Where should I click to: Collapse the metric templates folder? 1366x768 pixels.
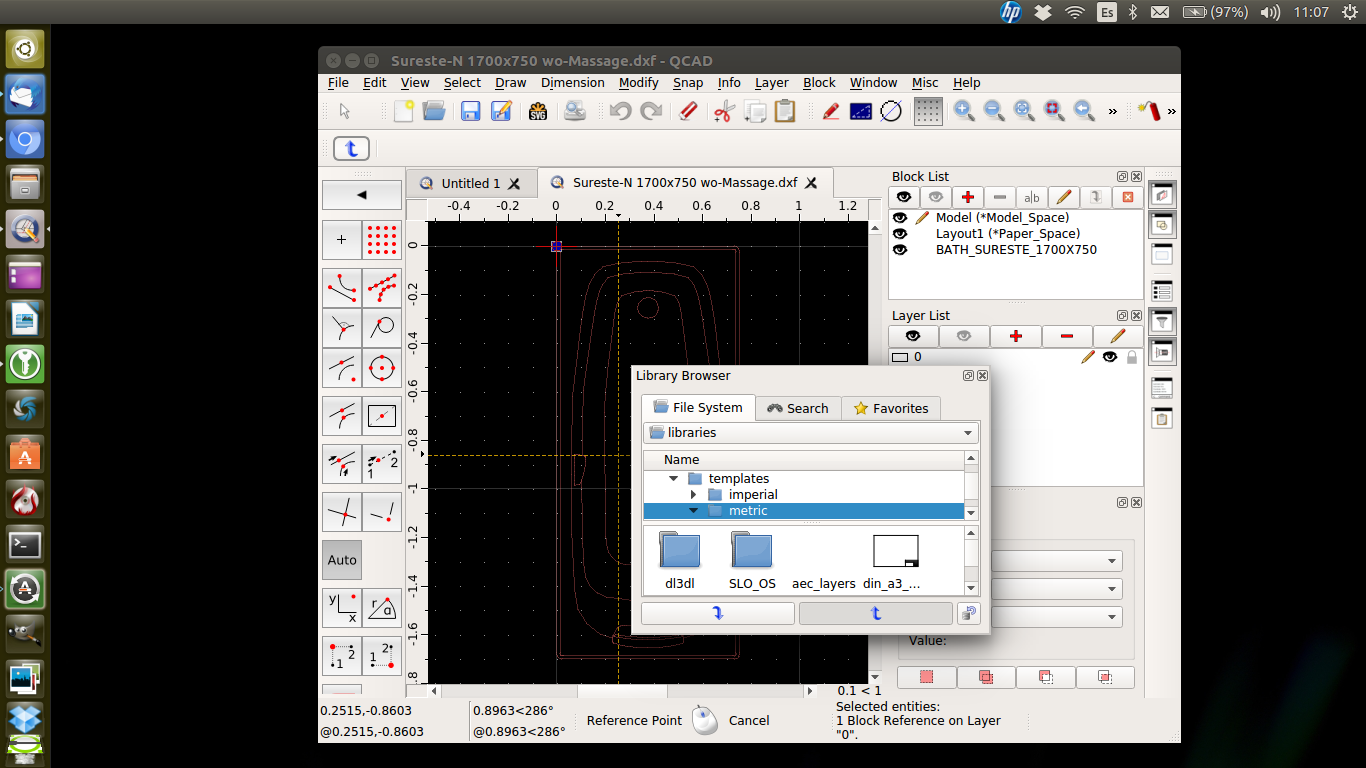tap(694, 510)
